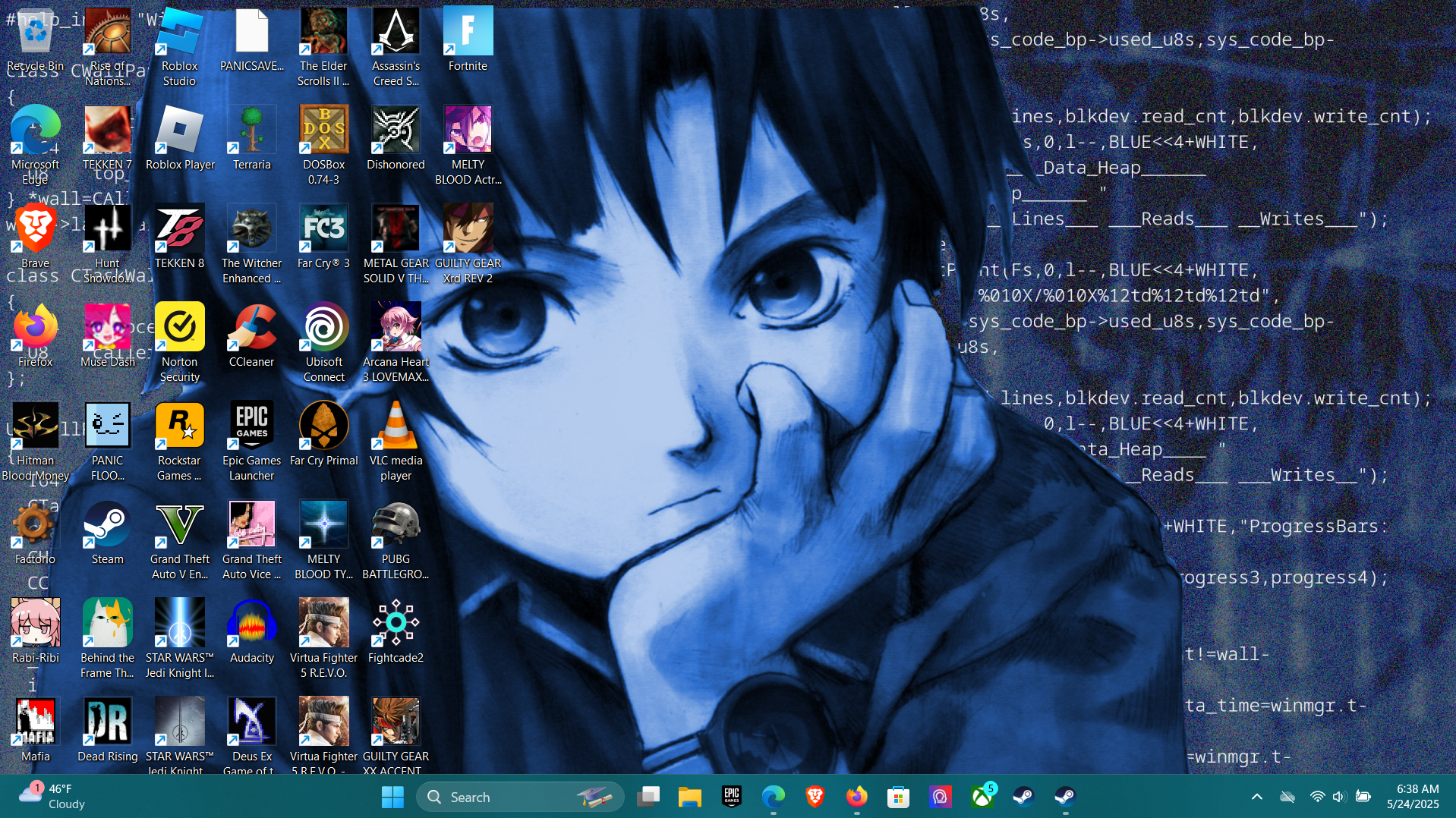Launch CCleaner desktop shortcut
The width and height of the screenshot is (1456, 818).
tap(252, 336)
